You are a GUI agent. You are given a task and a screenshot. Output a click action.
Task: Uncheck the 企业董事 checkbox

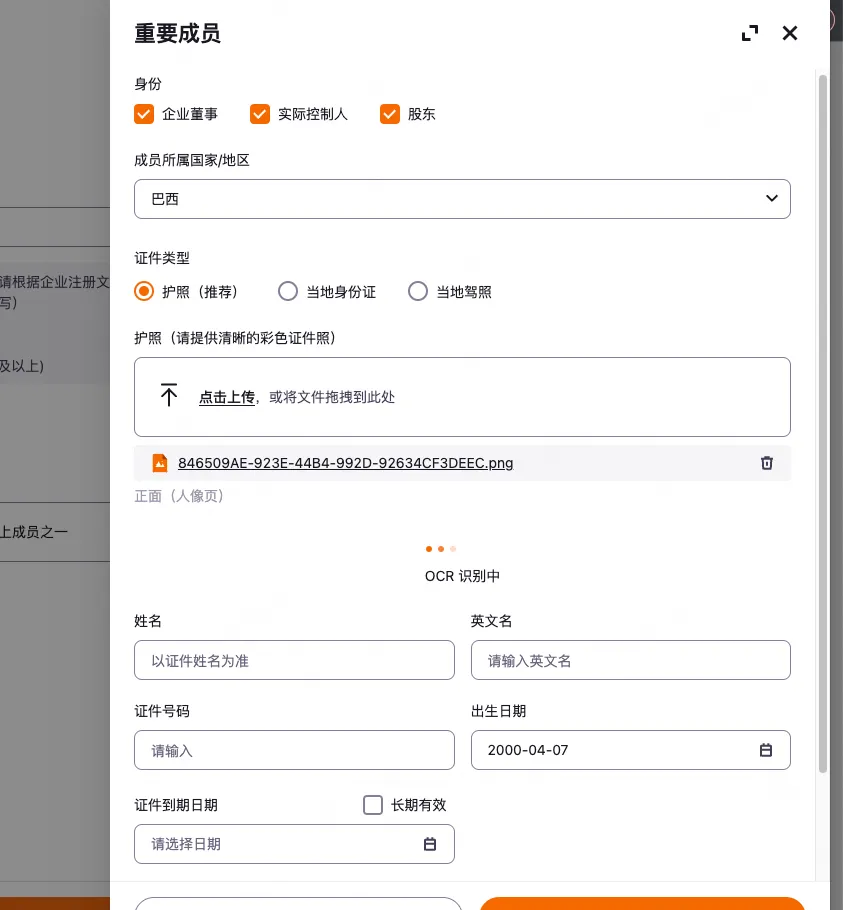coord(144,114)
